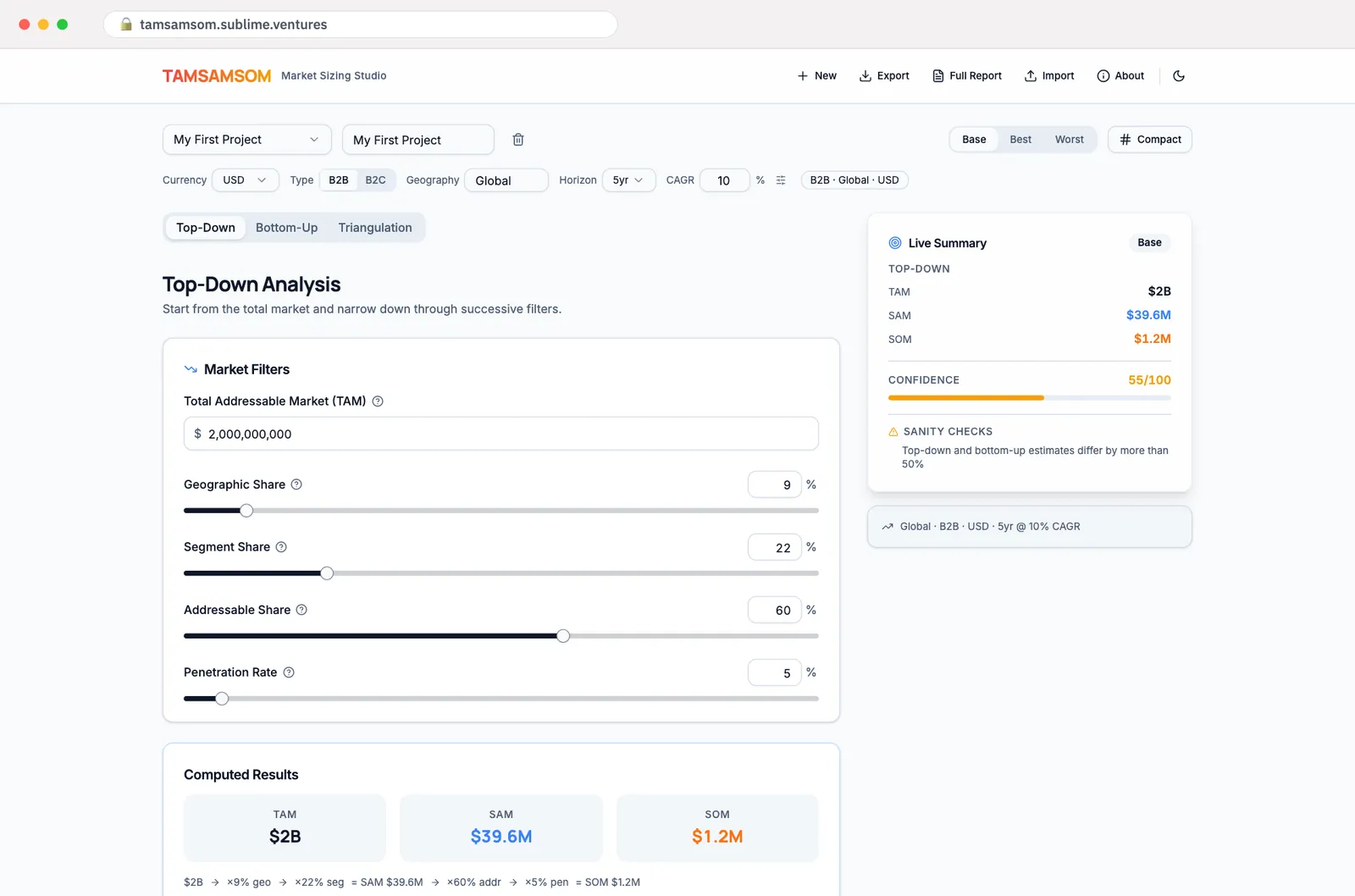Click the Market Filters trend icon
The image size is (1355, 896).
coord(191,369)
